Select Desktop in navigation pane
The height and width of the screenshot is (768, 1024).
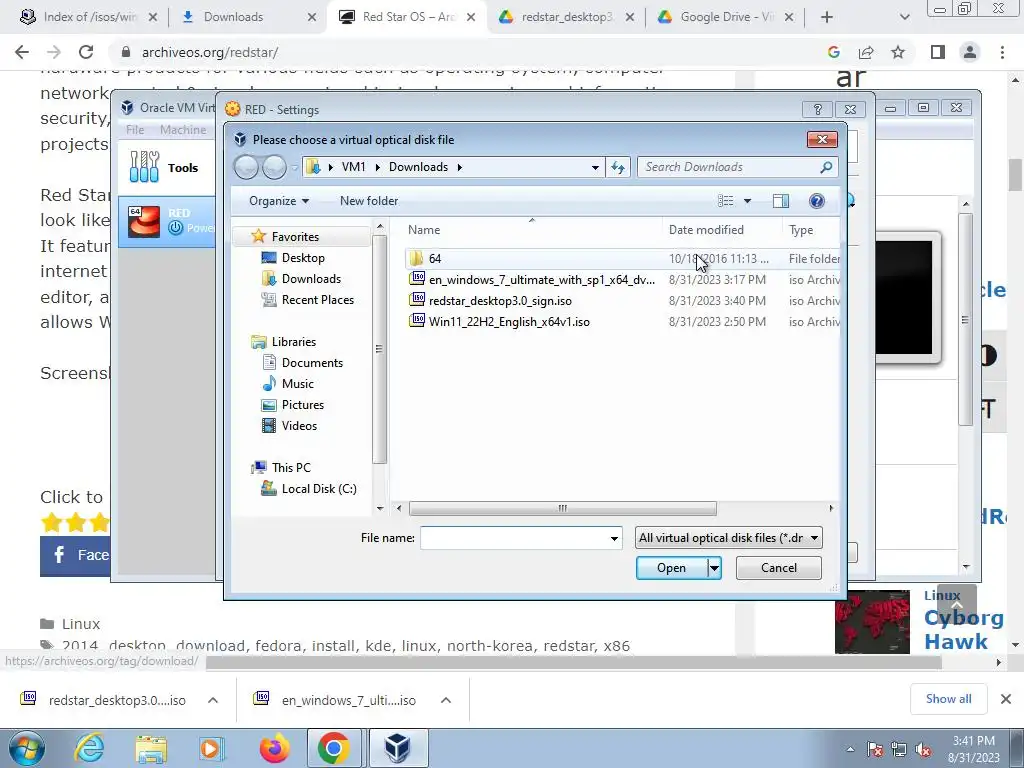(x=302, y=257)
